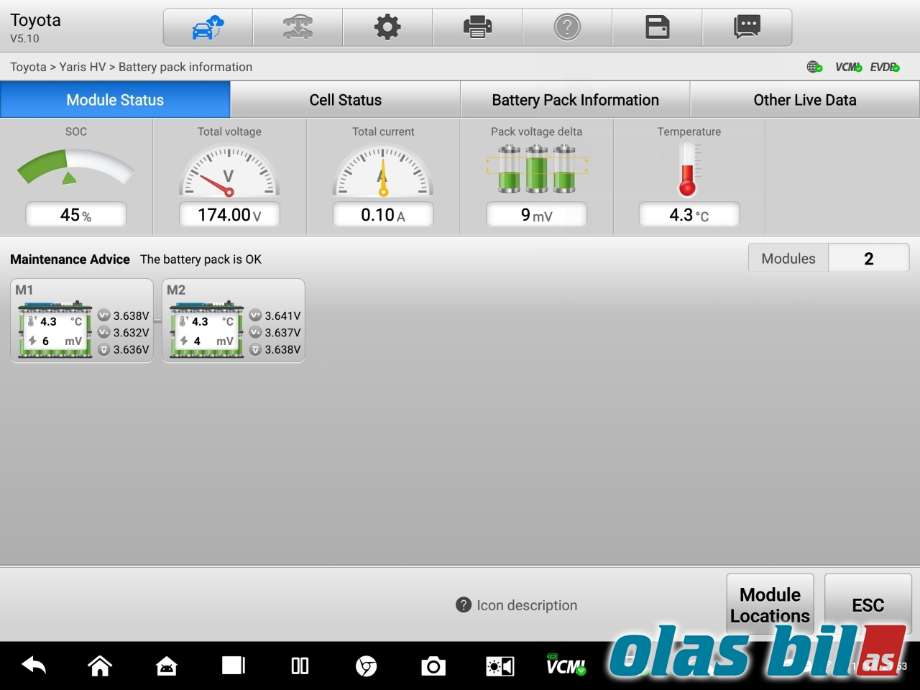Tap the 9 mV voltage delta value
This screenshot has height=690, width=920.
coord(536,215)
